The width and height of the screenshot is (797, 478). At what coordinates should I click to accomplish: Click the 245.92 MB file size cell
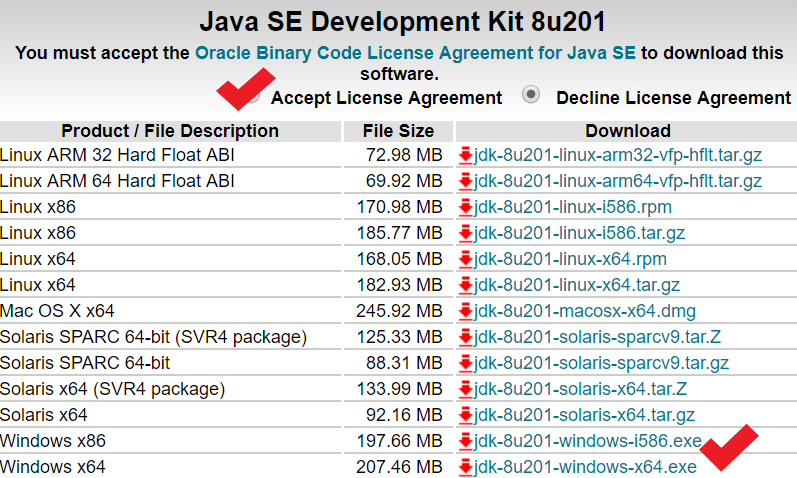click(400, 311)
